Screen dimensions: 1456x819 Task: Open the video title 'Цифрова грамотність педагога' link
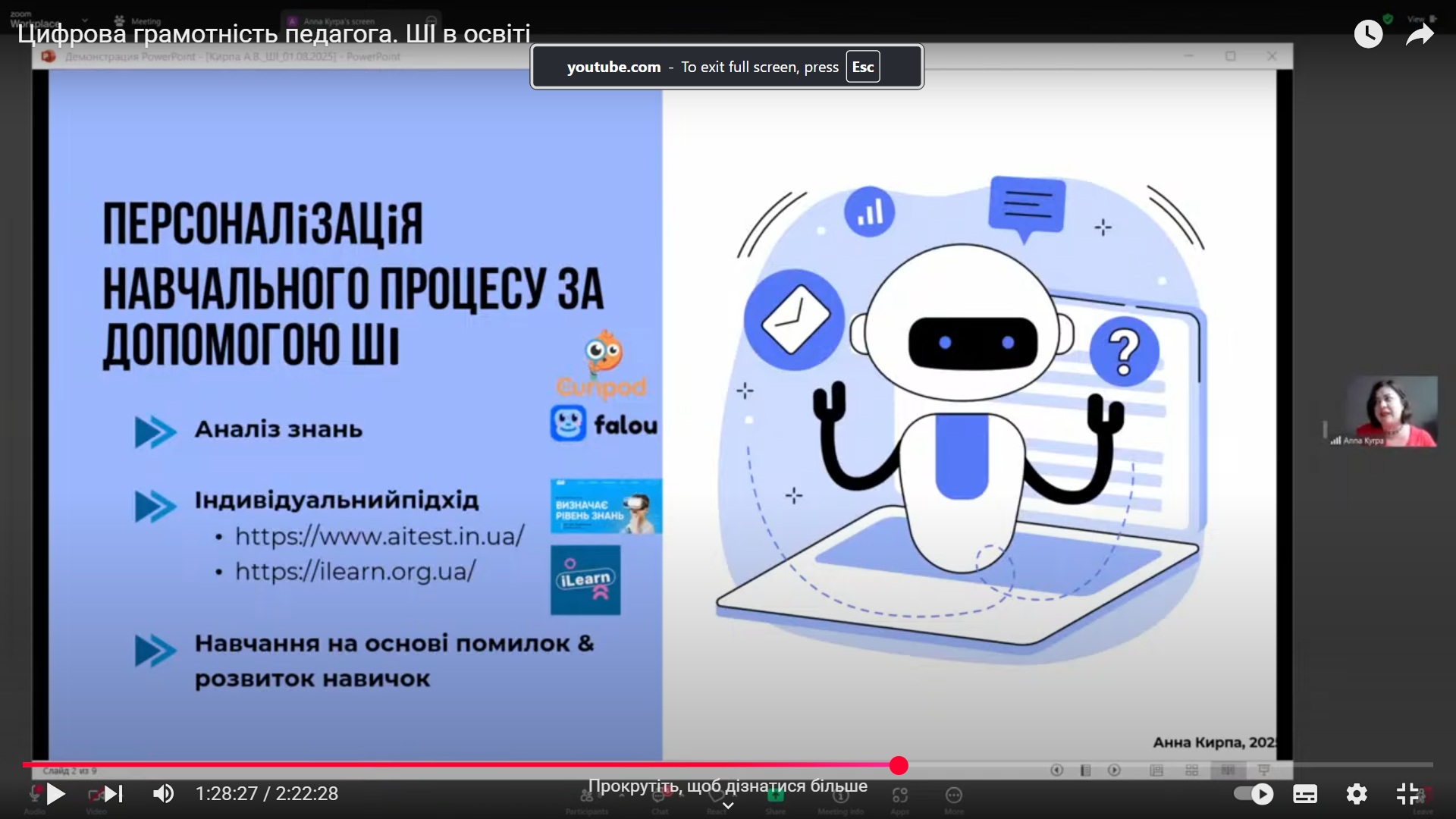pyautogui.click(x=274, y=34)
